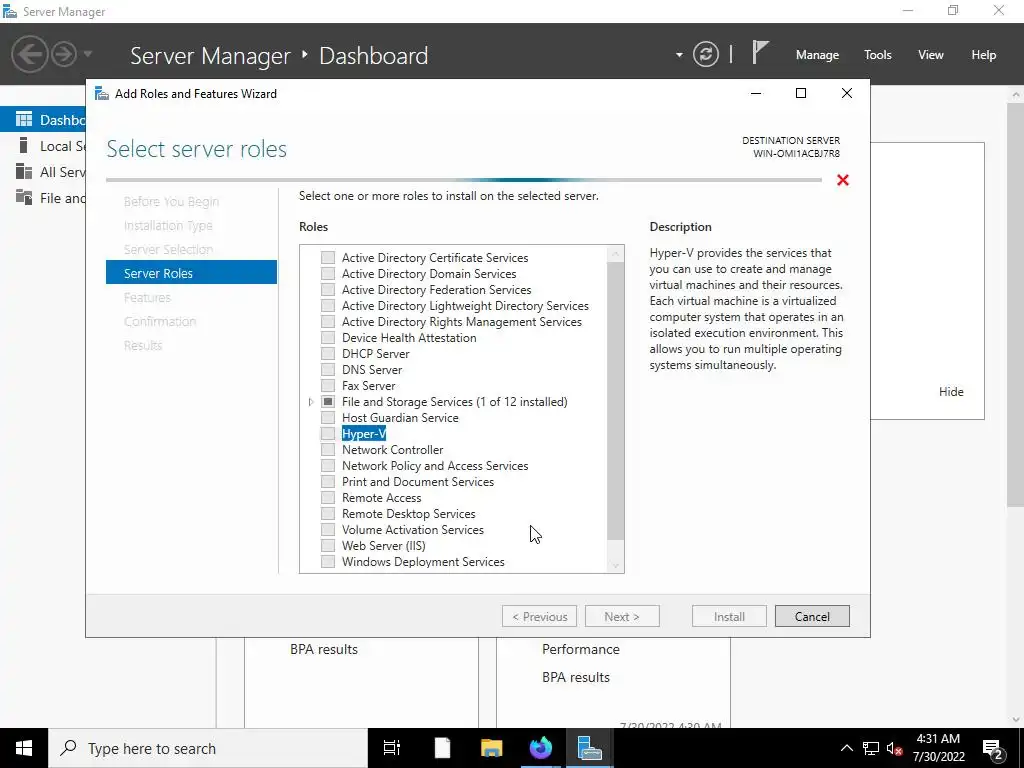Check Active Directory Lightweight Directory Services
This screenshot has height=768, width=1024.
pos(328,306)
